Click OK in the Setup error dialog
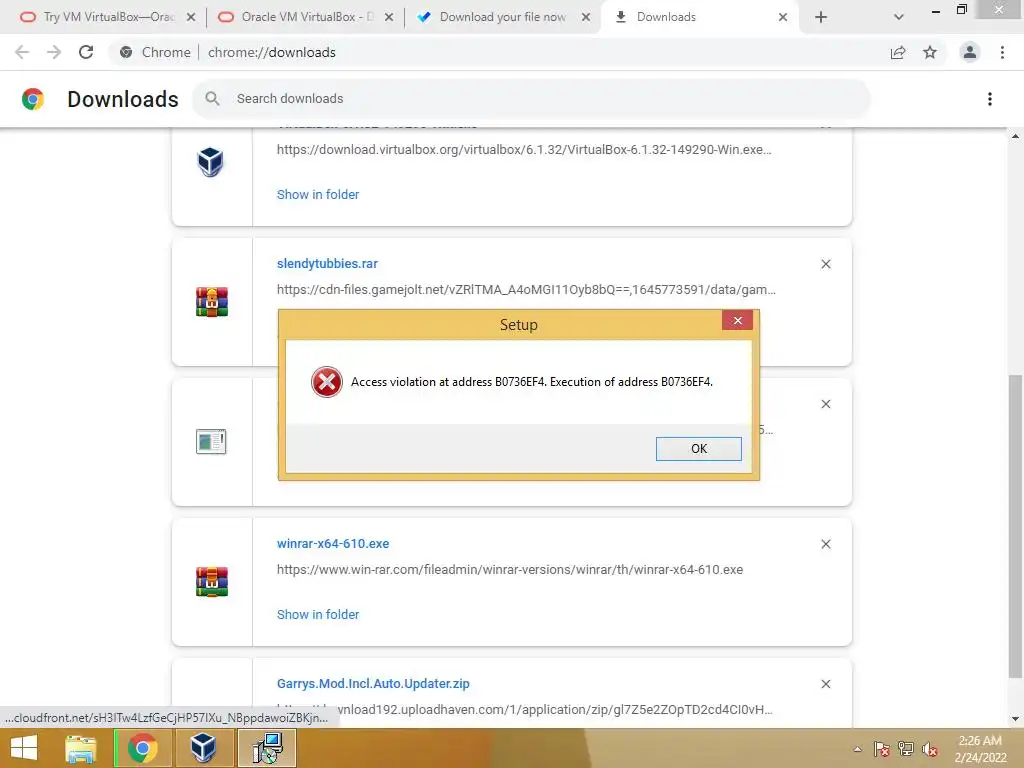This screenshot has height=768, width=1024. [698, 449]
